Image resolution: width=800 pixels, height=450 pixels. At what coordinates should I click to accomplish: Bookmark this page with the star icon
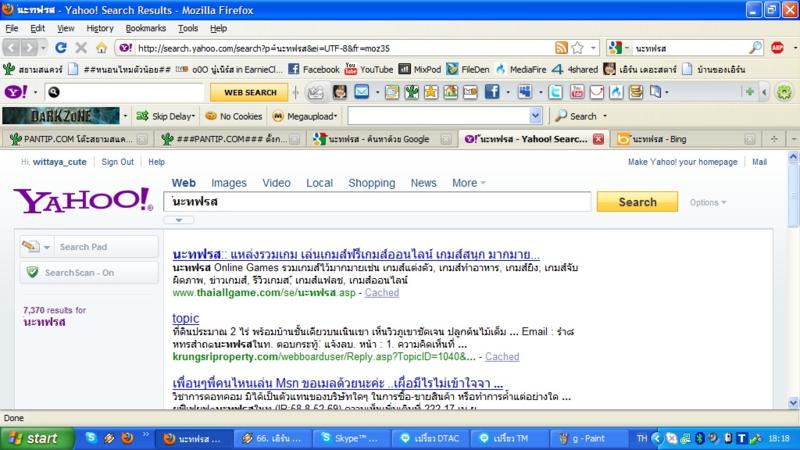[578, 48]
